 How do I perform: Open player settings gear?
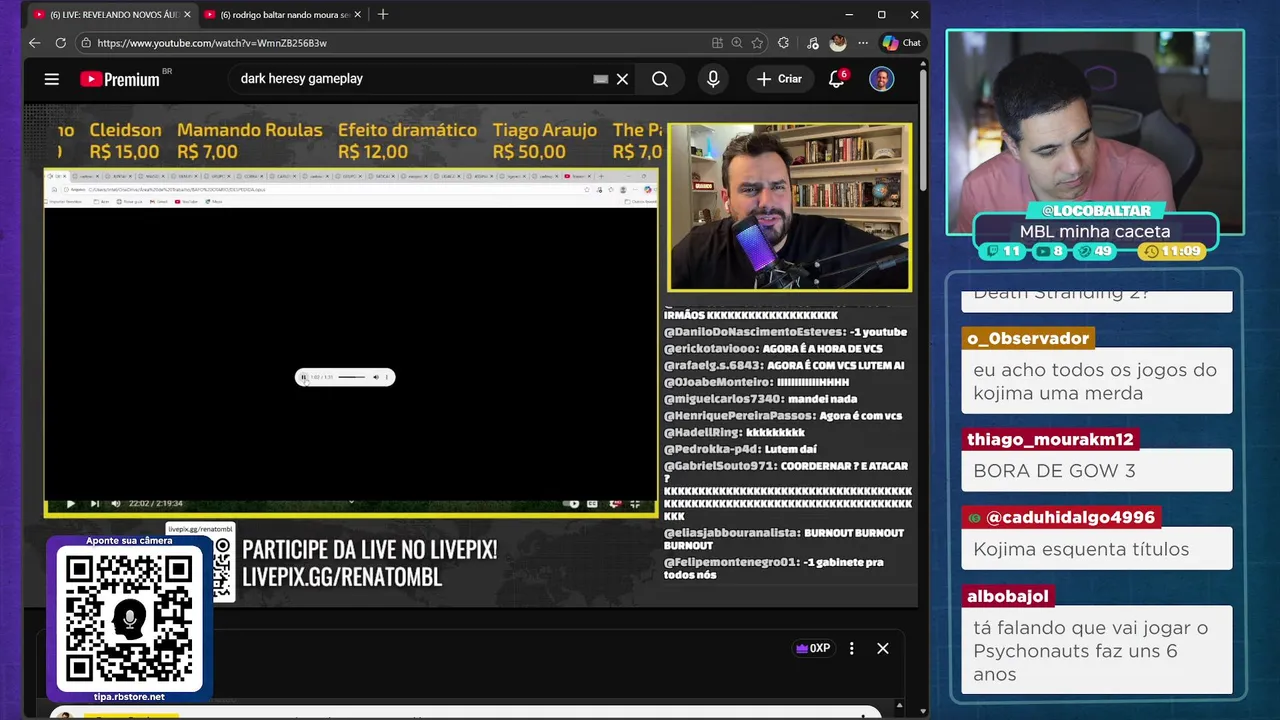click(615, 503)
